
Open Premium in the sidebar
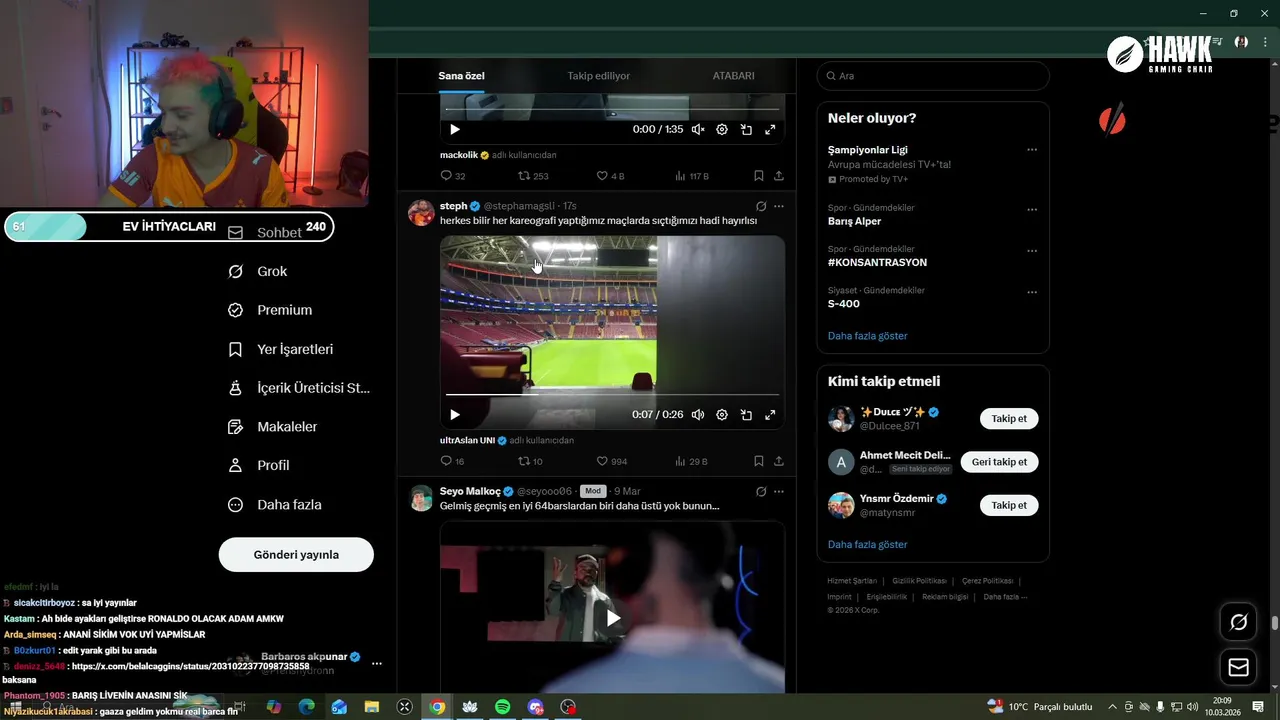[x=270, y=310]
